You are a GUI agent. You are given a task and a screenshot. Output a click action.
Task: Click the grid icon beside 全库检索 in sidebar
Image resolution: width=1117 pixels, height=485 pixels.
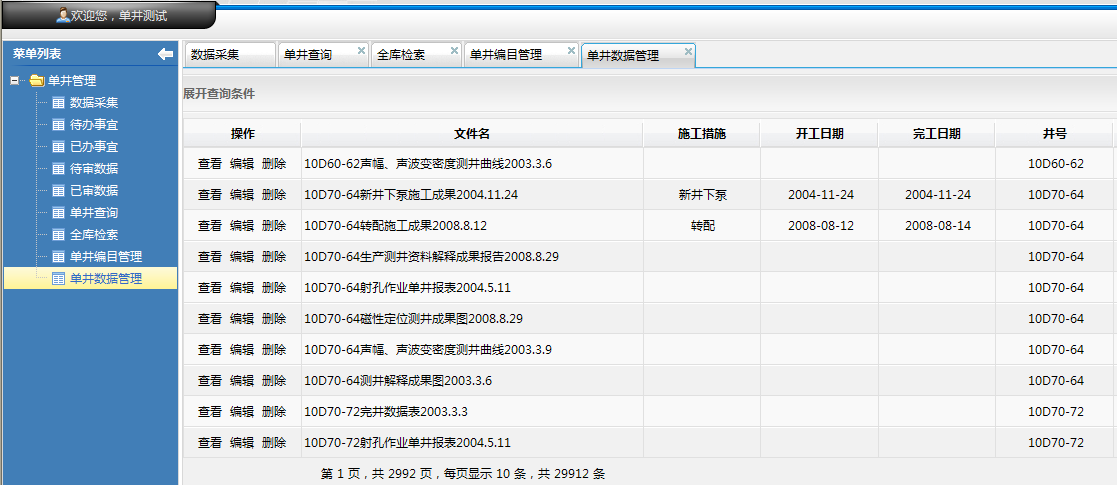[58, 235]
